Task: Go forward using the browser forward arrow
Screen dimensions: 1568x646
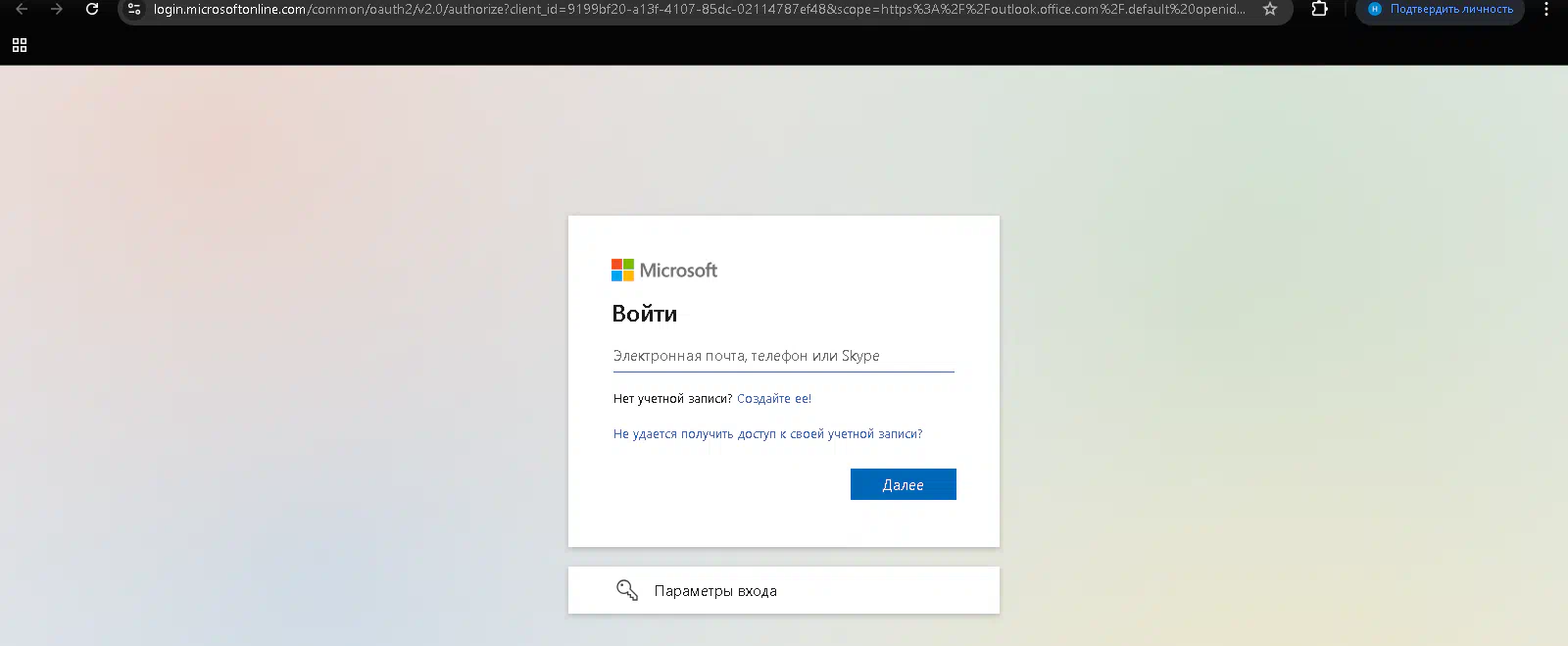Action: coord(57,9)
